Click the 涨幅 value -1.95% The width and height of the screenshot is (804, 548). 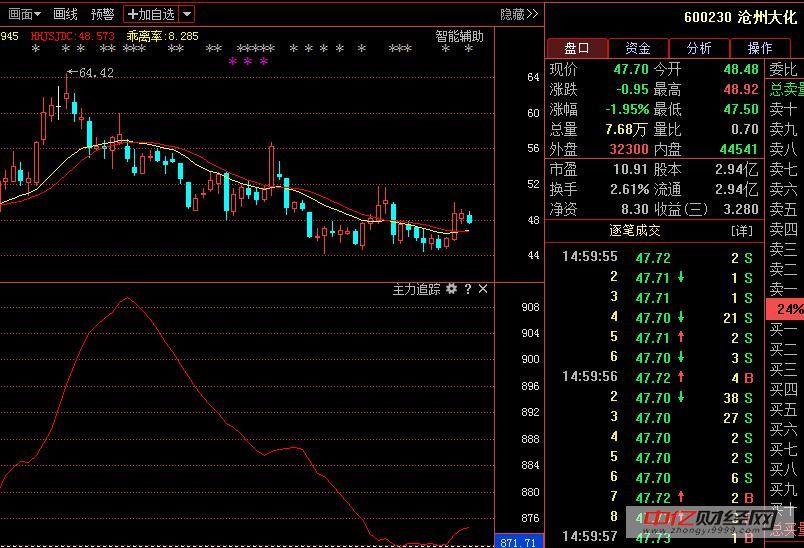click(x=627, y=109)
